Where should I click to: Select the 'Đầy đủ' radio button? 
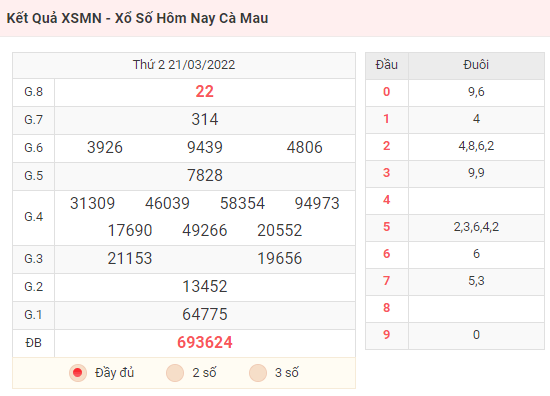pos(78,372)
